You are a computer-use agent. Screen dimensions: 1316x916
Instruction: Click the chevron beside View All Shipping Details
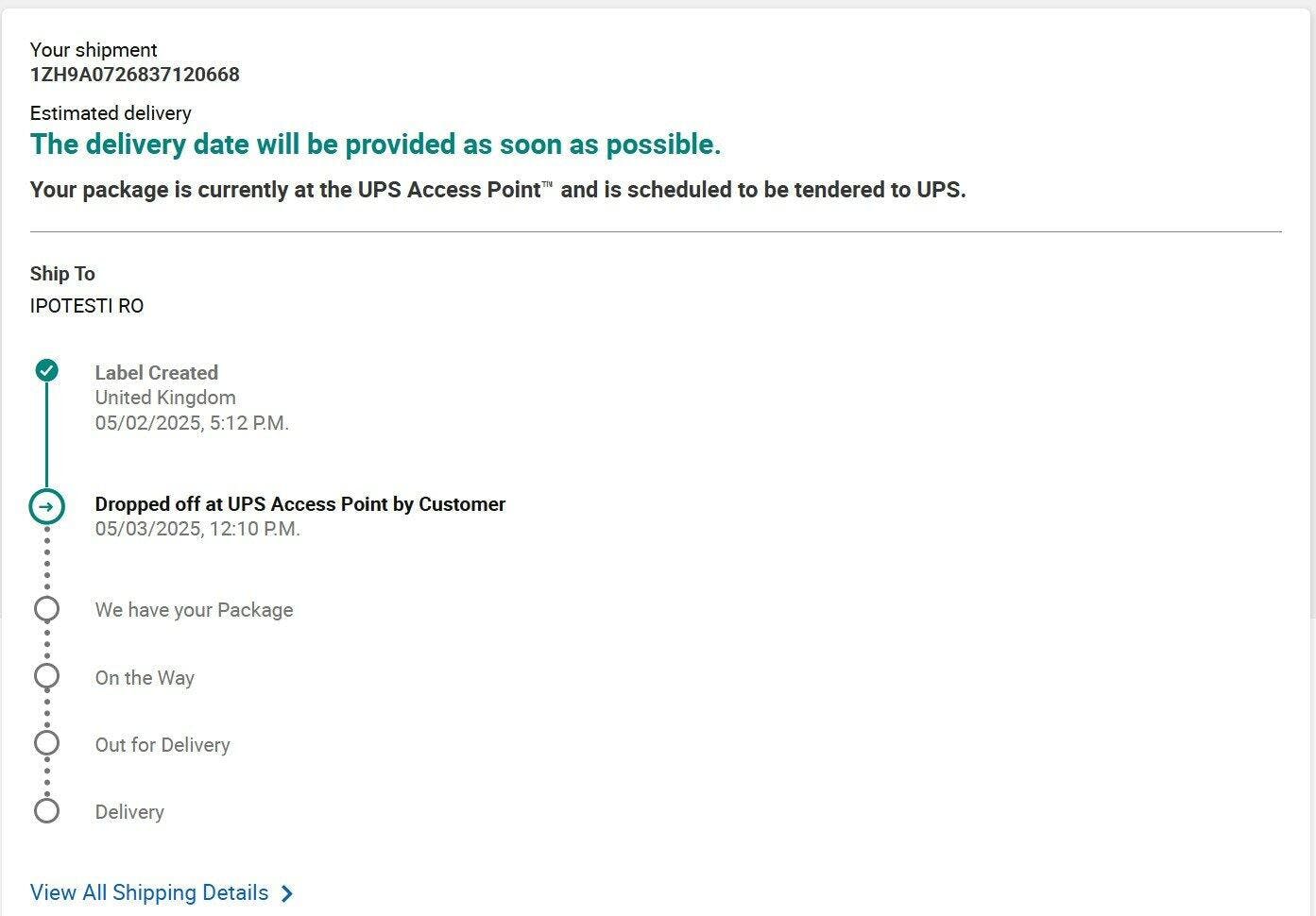tap(288, 893)
